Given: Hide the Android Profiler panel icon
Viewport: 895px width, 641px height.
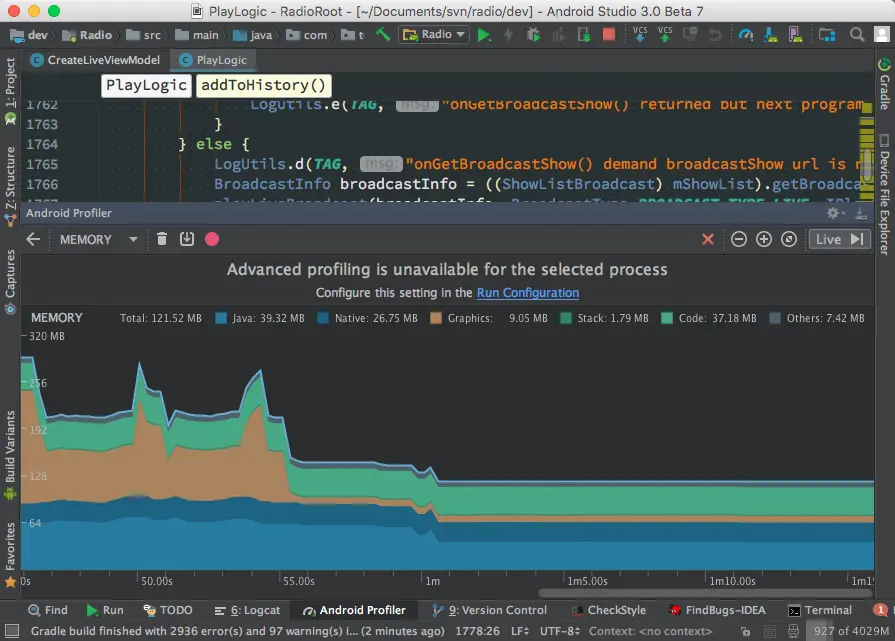Looking at the screenshot, I should pos(861,213).
